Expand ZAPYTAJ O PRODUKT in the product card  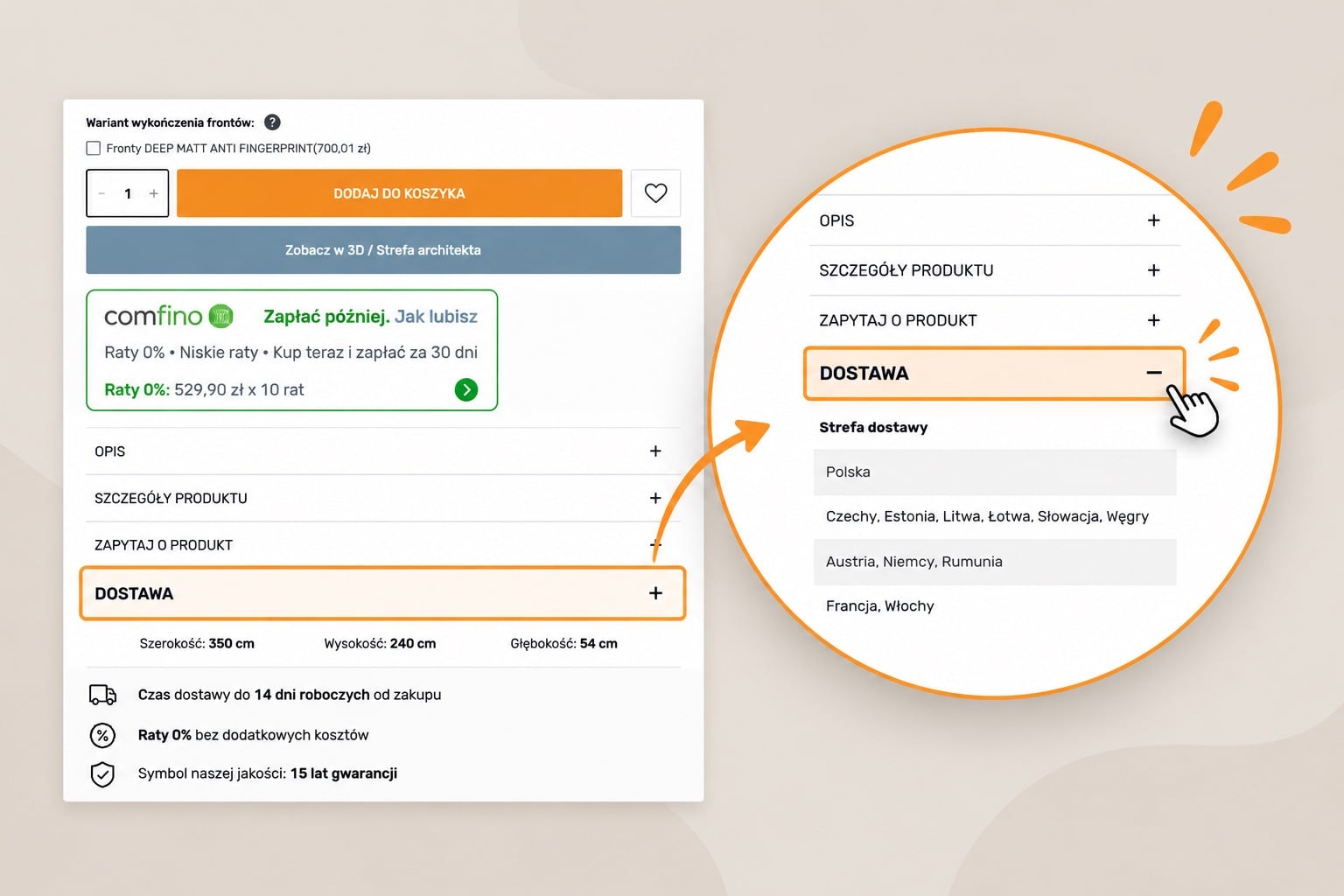pos(383,545)
